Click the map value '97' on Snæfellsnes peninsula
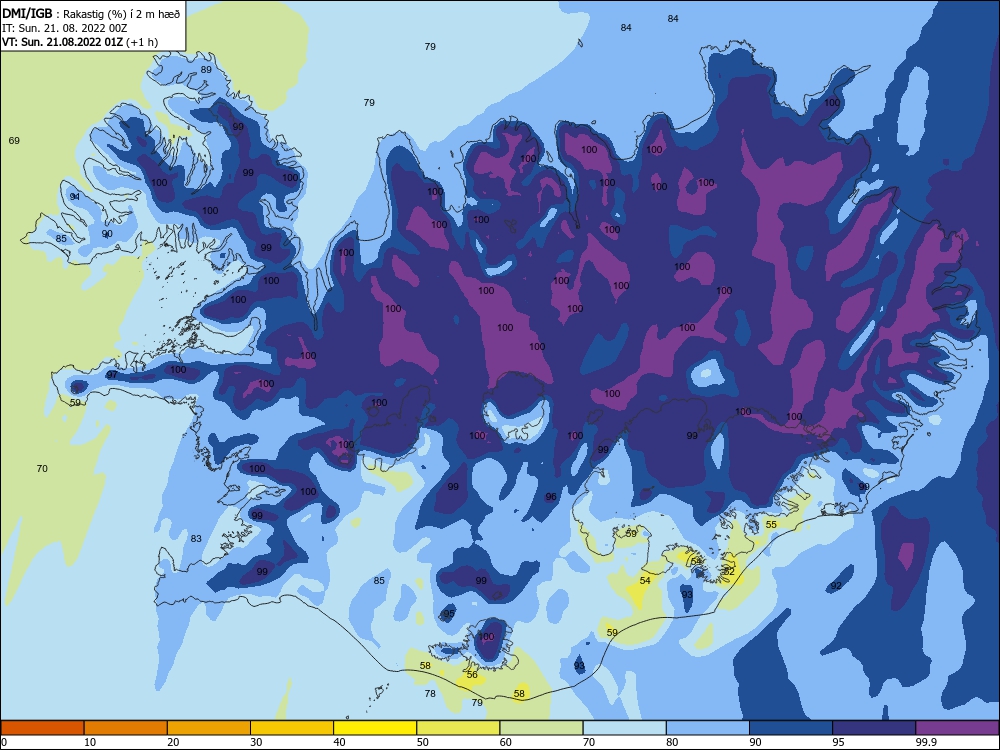Viewport: 1000px width, 750px height. tap(112, 374)
